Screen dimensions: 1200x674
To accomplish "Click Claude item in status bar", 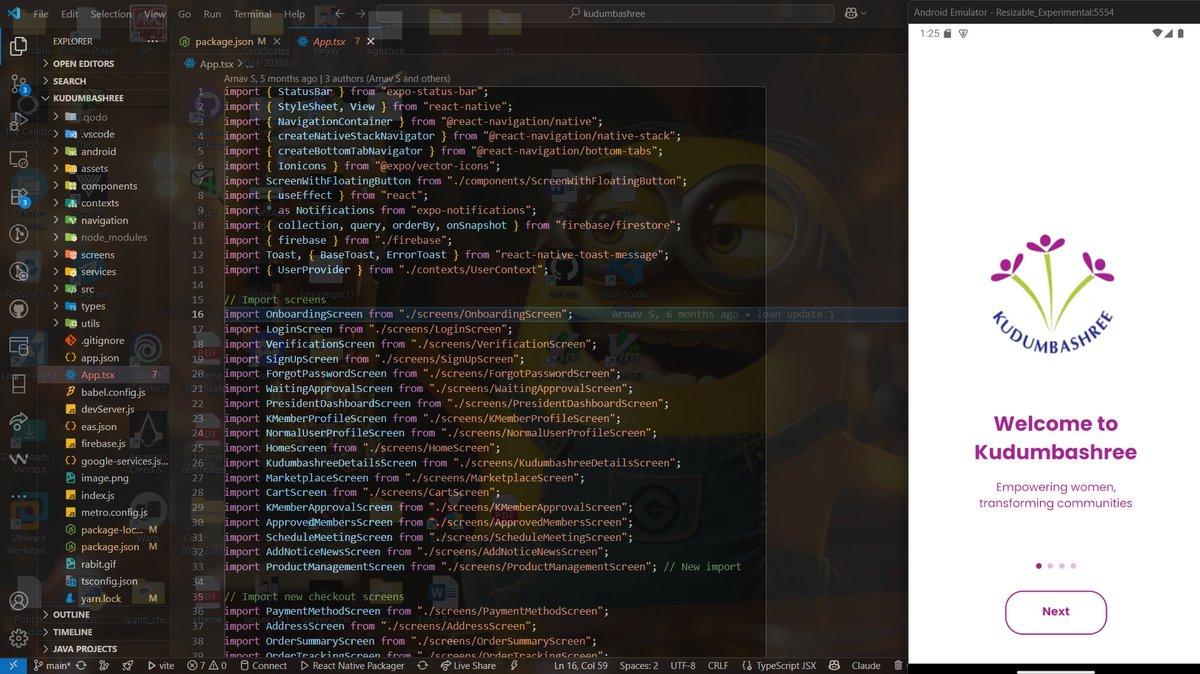I will click(x=866, y=665).
